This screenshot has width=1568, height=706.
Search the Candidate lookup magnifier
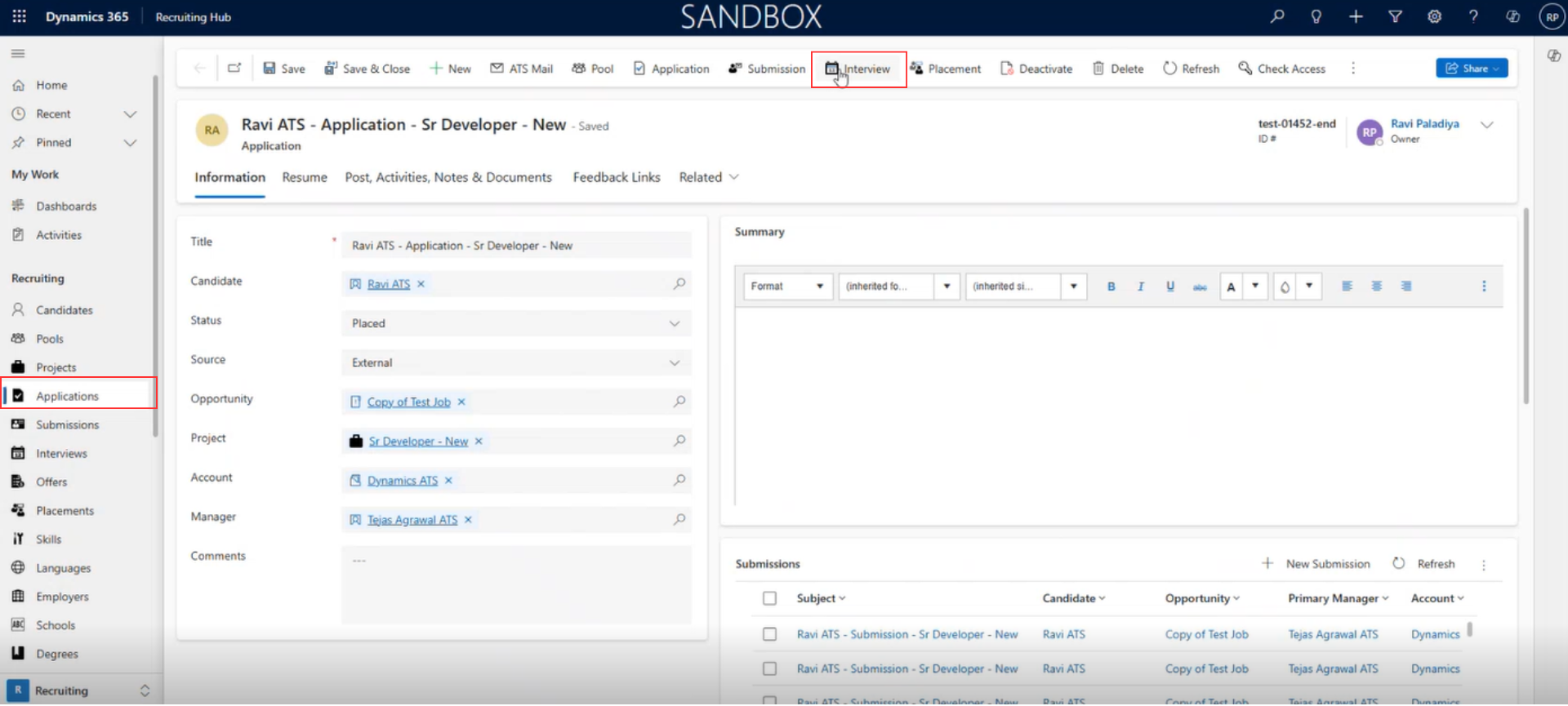coord(679,284)
